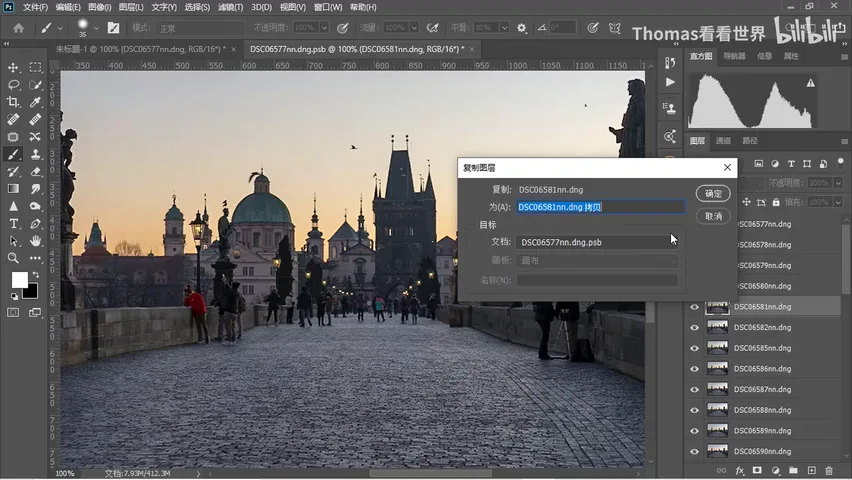
Task: Toggle Quick Mask mode
Action: [13, 313]
